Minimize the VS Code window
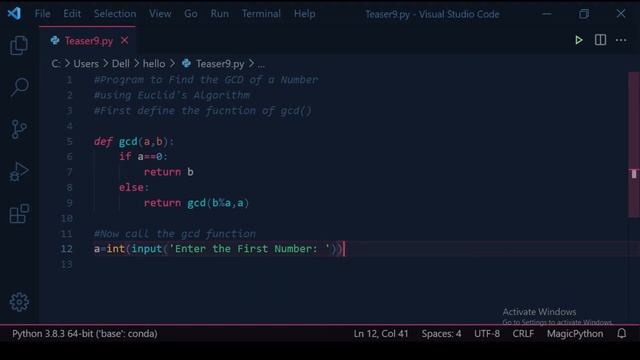The width and height of the screenshot is (640, 360). coord(547,14)
